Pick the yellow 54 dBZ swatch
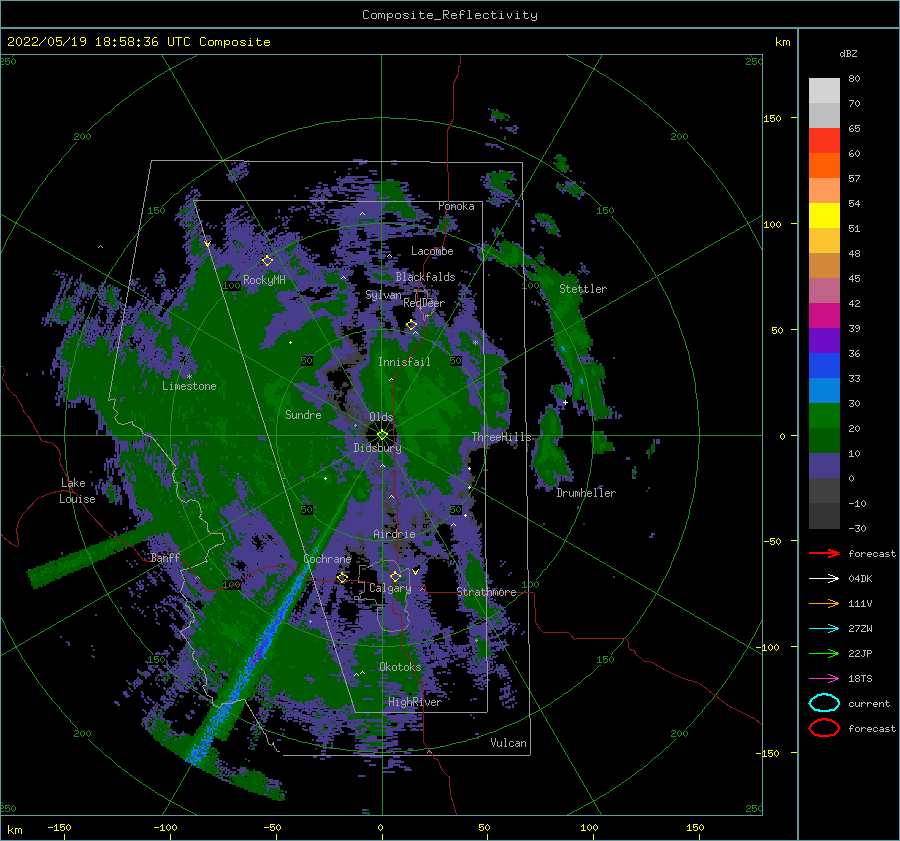900x841 pixels. [x=824, y=215]
